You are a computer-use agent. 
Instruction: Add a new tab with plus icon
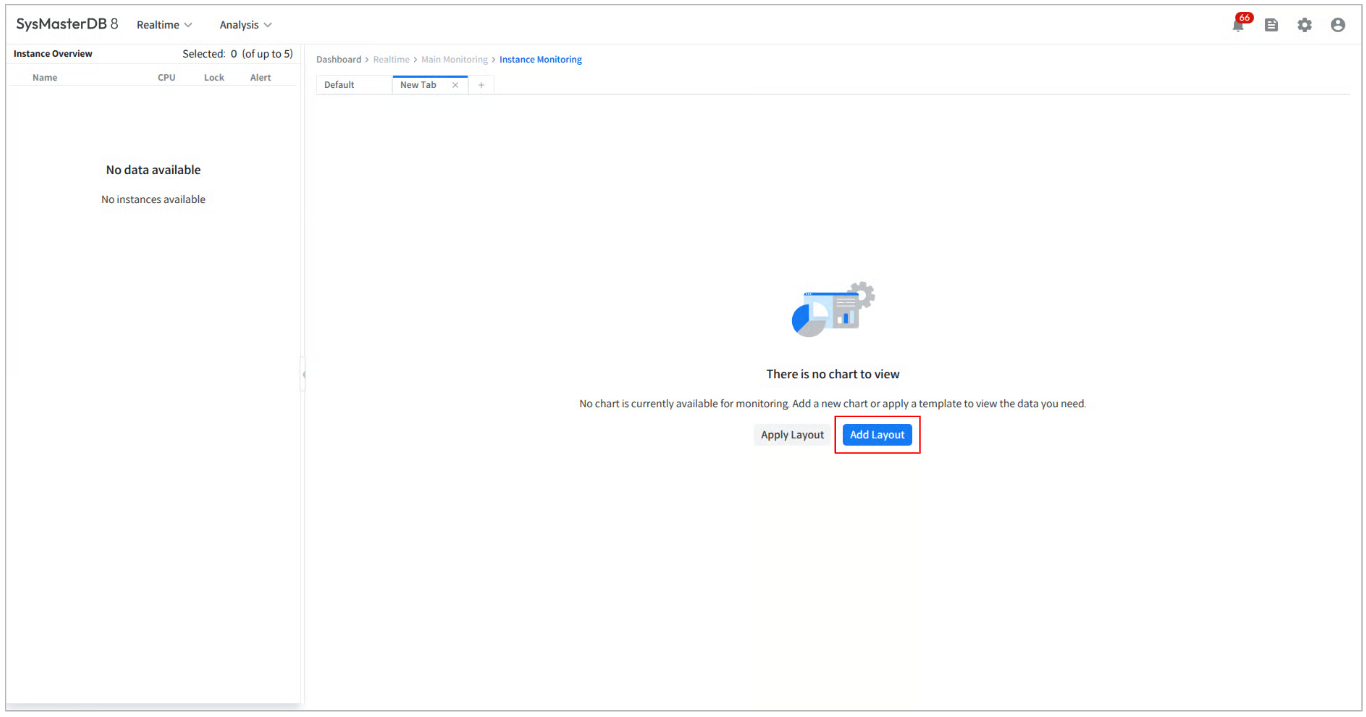(481, 85)
